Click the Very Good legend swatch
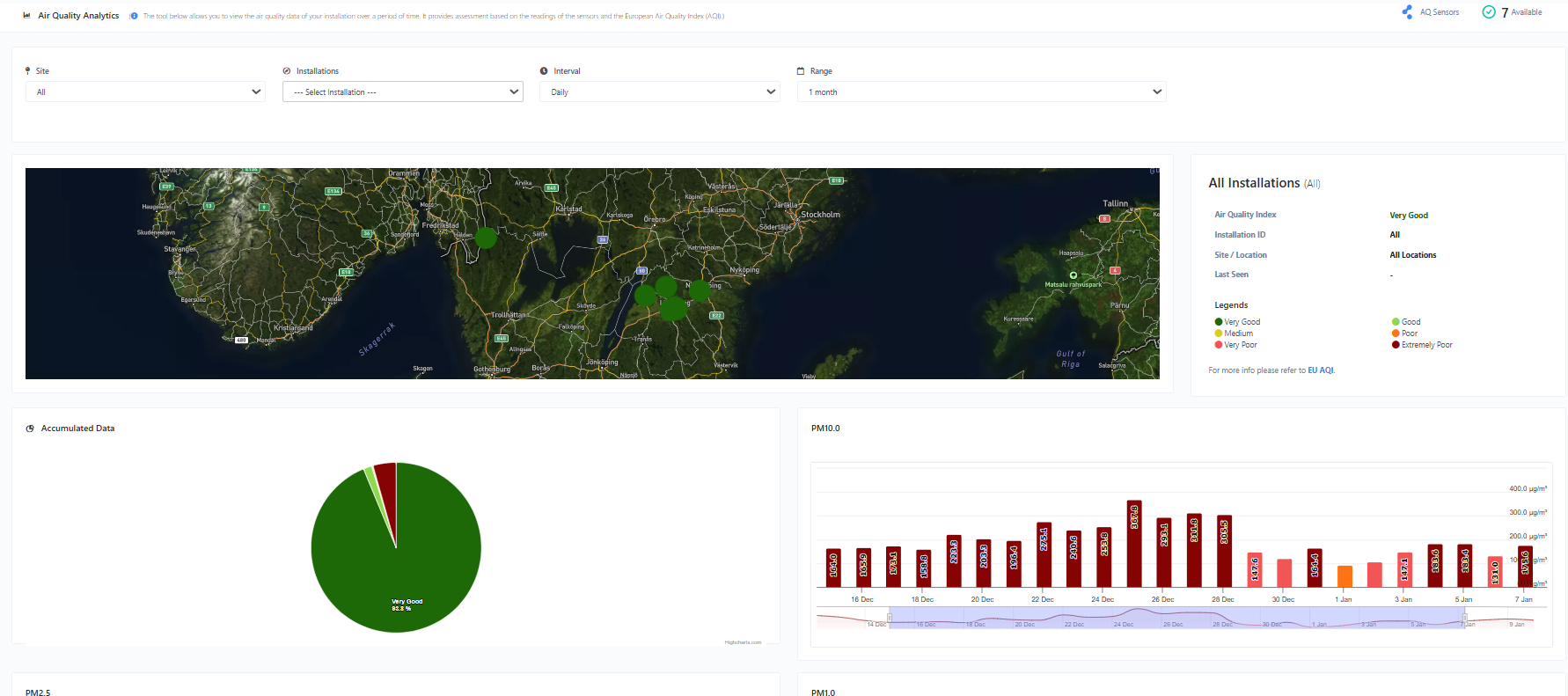 (x=1219, y=322)
